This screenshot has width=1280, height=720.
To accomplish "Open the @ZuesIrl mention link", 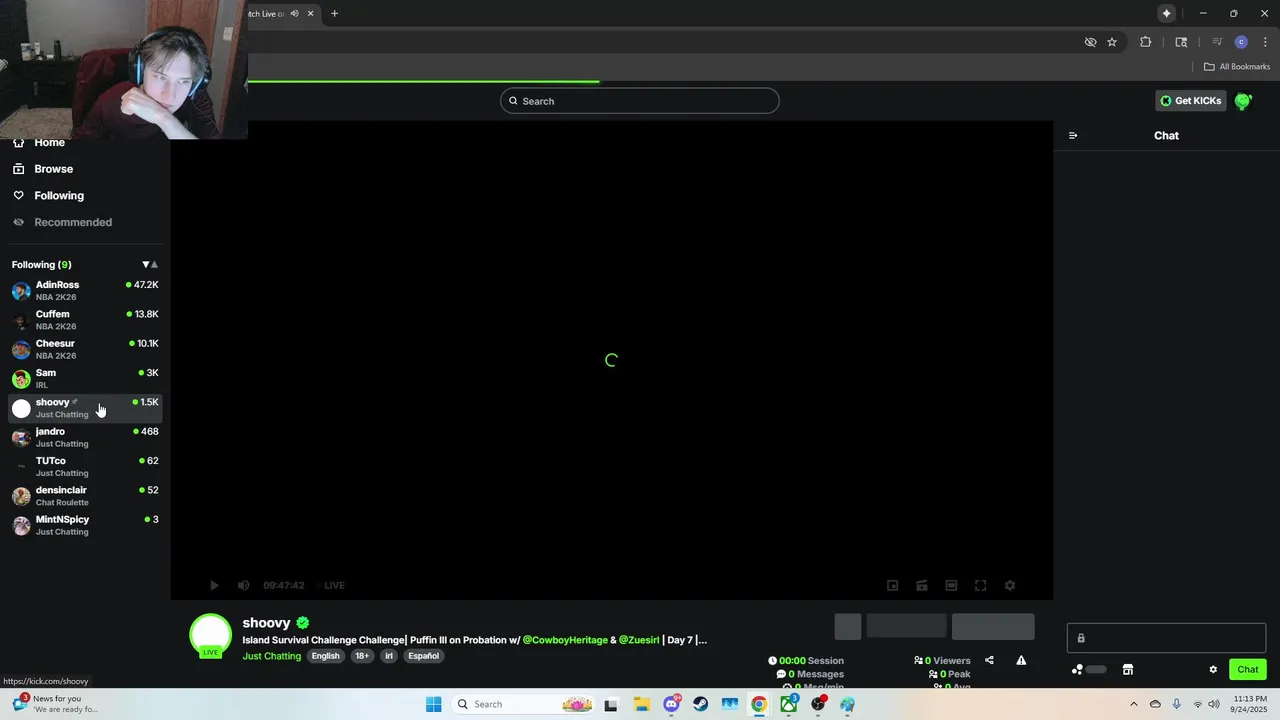I will tap(639, 640).
